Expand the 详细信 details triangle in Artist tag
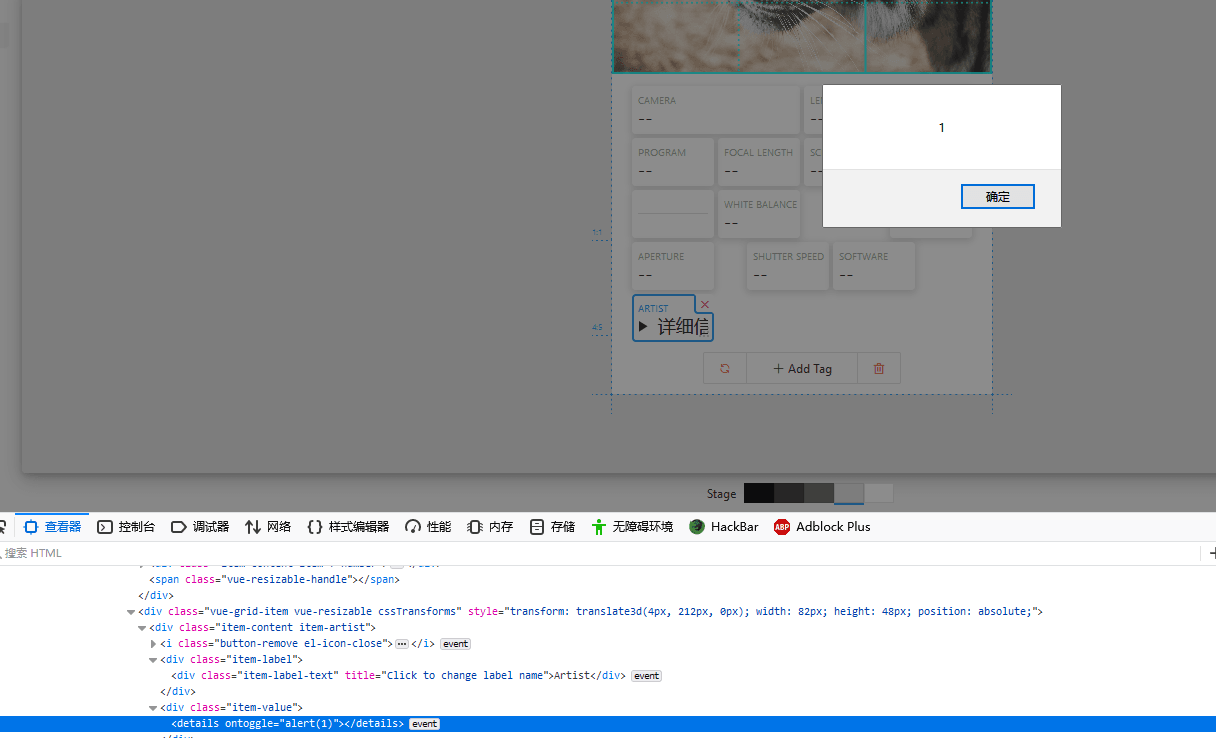Viewport: 1216px width, 738px height. (x=643, y=327)
